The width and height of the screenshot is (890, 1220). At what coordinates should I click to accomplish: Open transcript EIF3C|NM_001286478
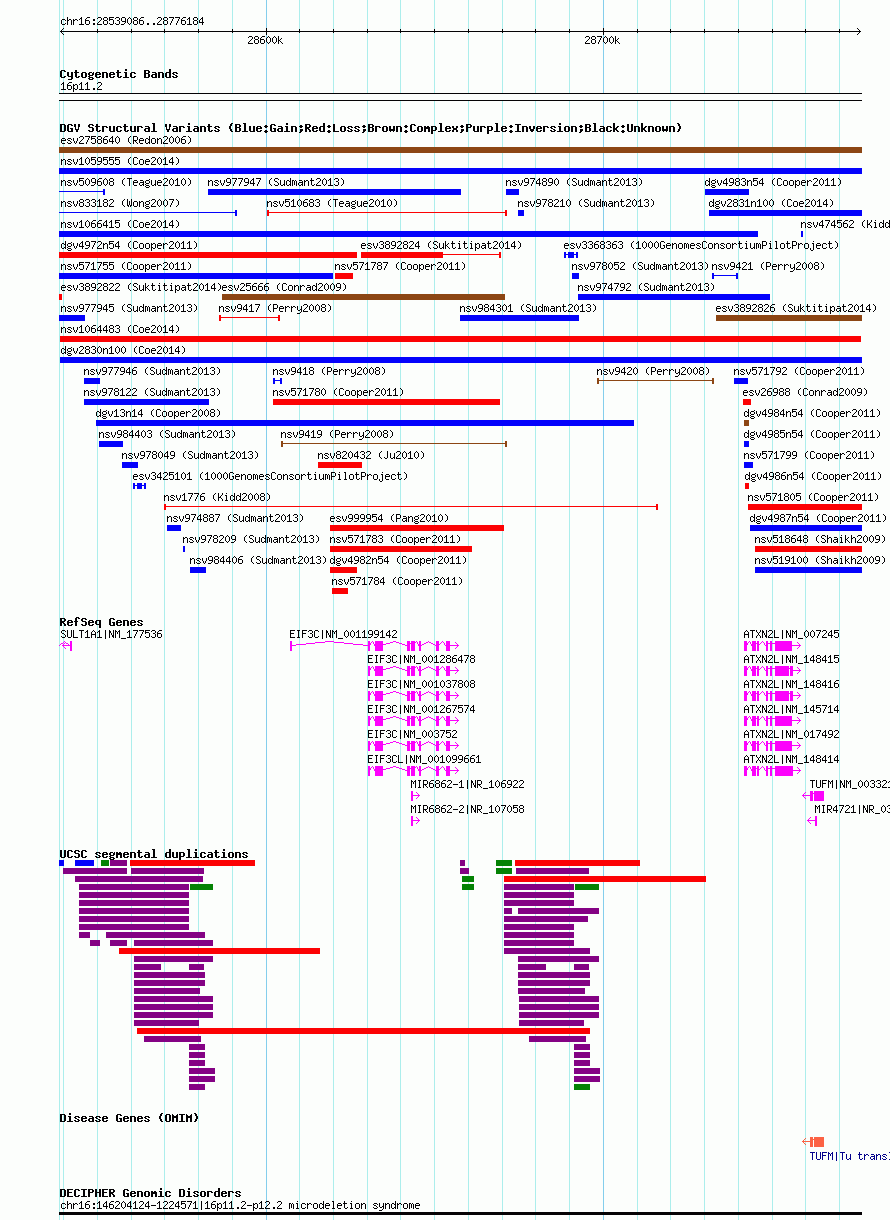[x=421, y=659]
